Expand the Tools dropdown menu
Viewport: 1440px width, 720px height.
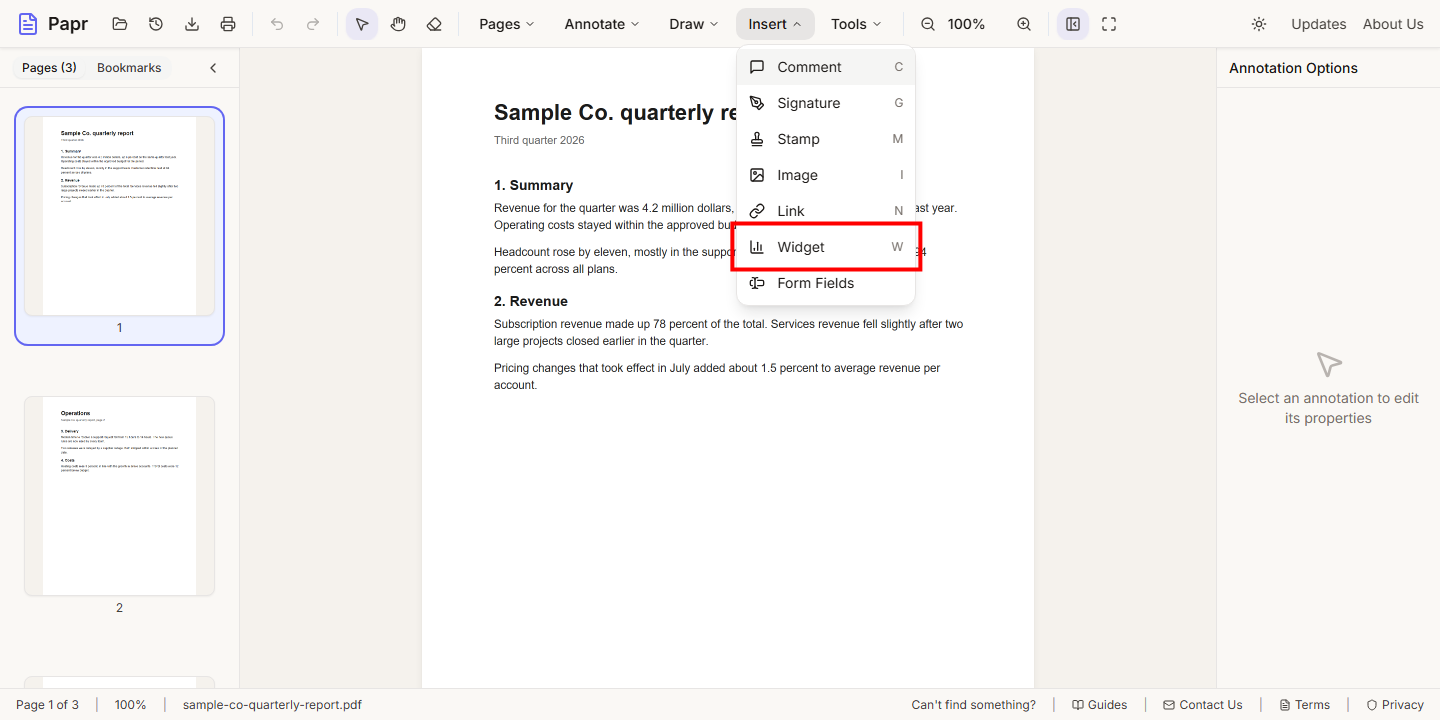click(x=857, y=24)
